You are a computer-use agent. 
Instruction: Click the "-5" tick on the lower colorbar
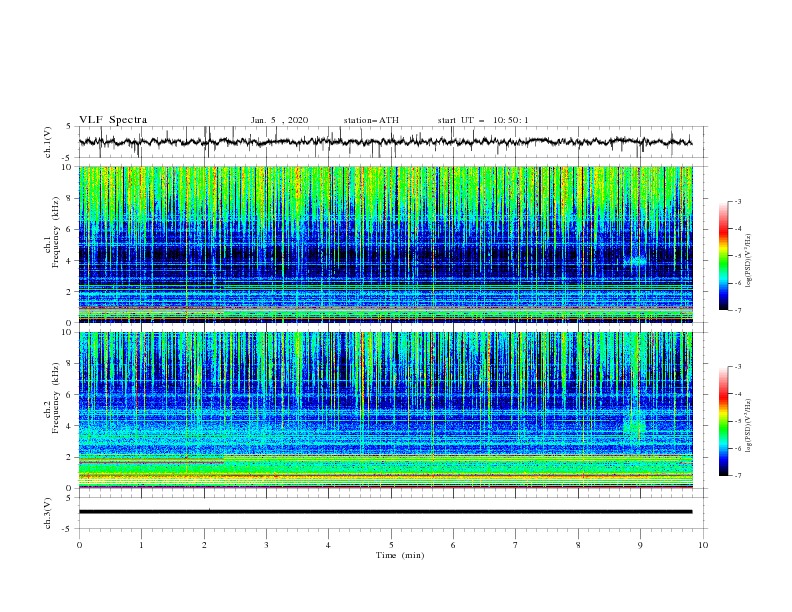click(x=737, y=421)
